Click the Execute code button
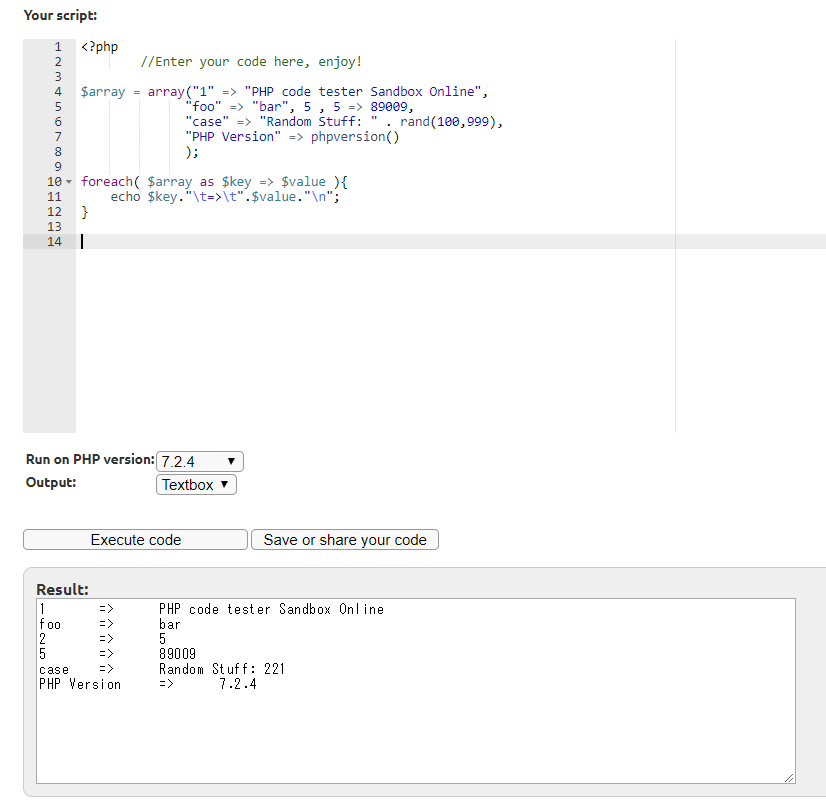This screenshot has width=826, height=808. point(135,540)
